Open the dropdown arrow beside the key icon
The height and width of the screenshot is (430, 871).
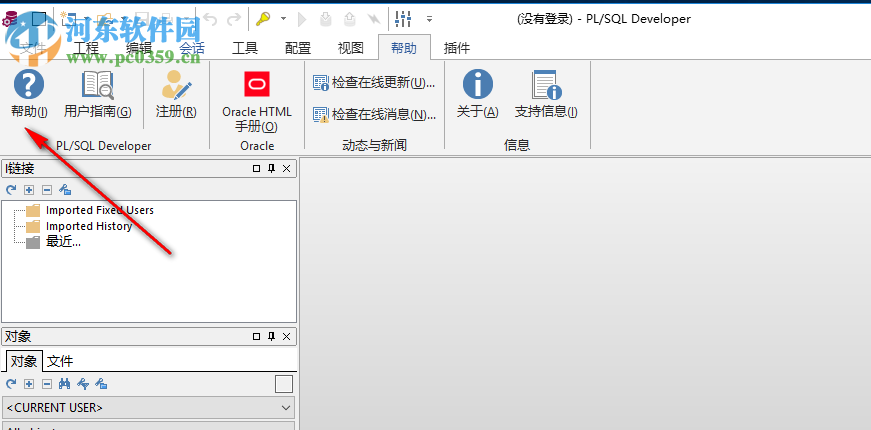click(x=283, y=19)
